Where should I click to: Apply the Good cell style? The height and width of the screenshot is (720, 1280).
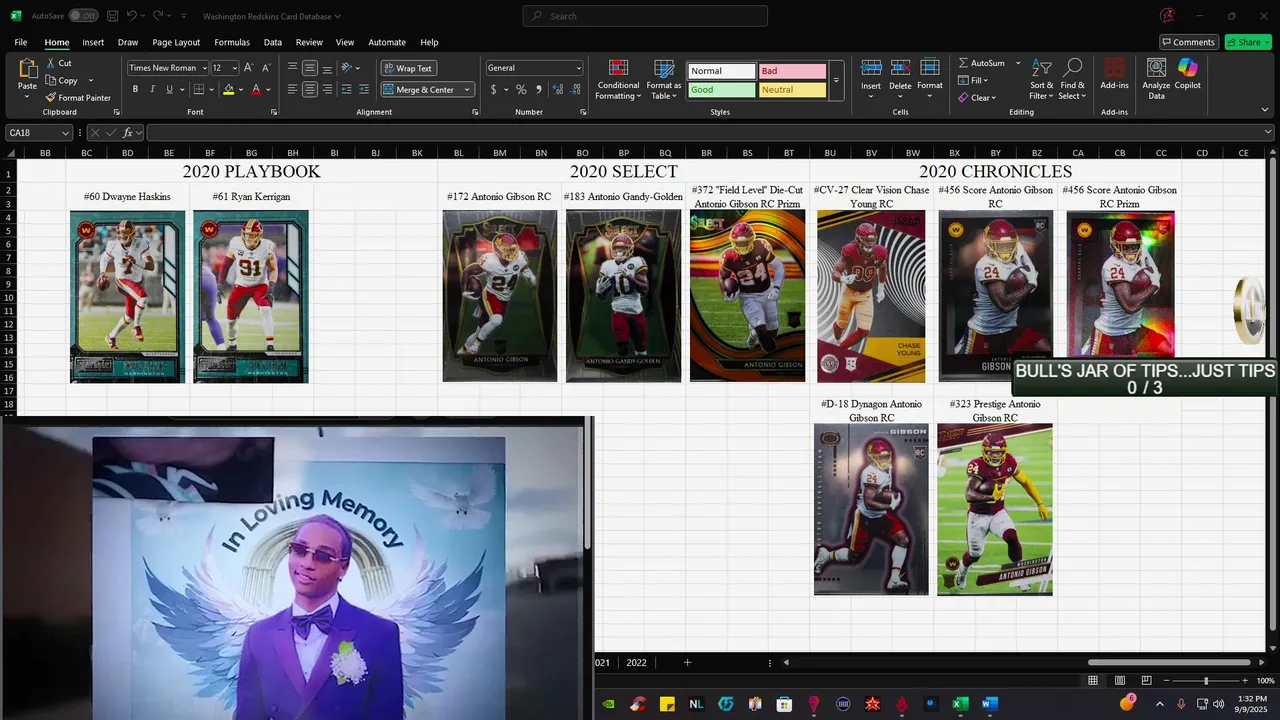(721, 90)
